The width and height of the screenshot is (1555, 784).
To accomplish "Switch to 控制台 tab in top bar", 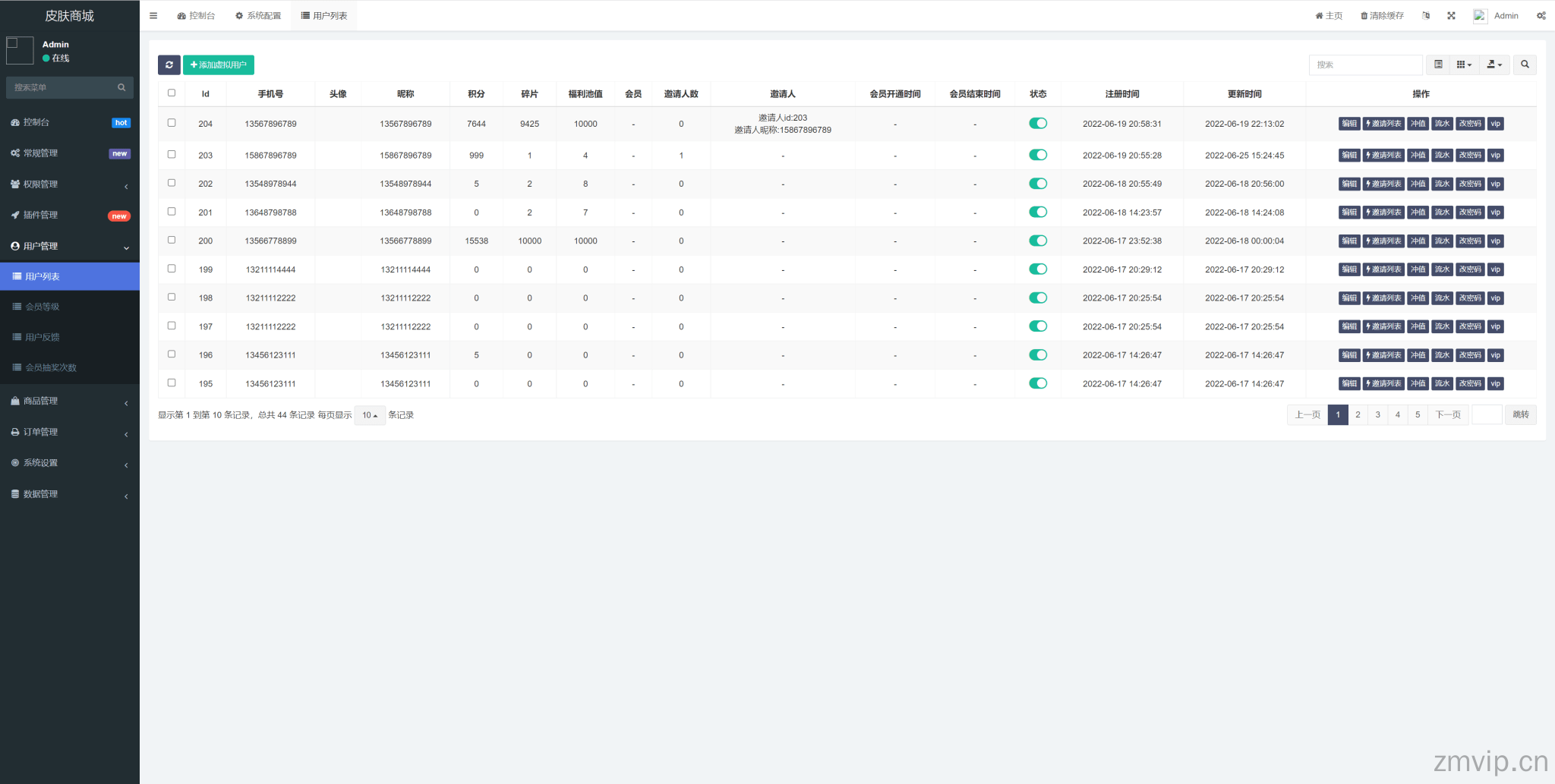I will pyautogui.click(x=196, y=15).
